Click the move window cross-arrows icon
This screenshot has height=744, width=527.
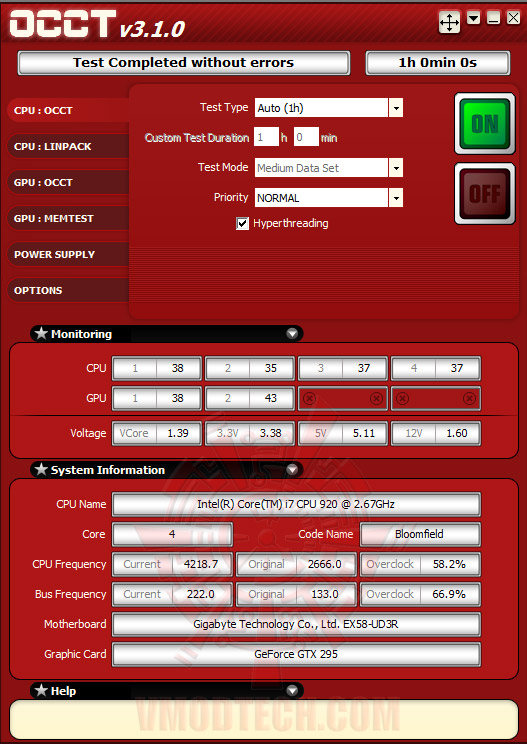pos(449,22)
